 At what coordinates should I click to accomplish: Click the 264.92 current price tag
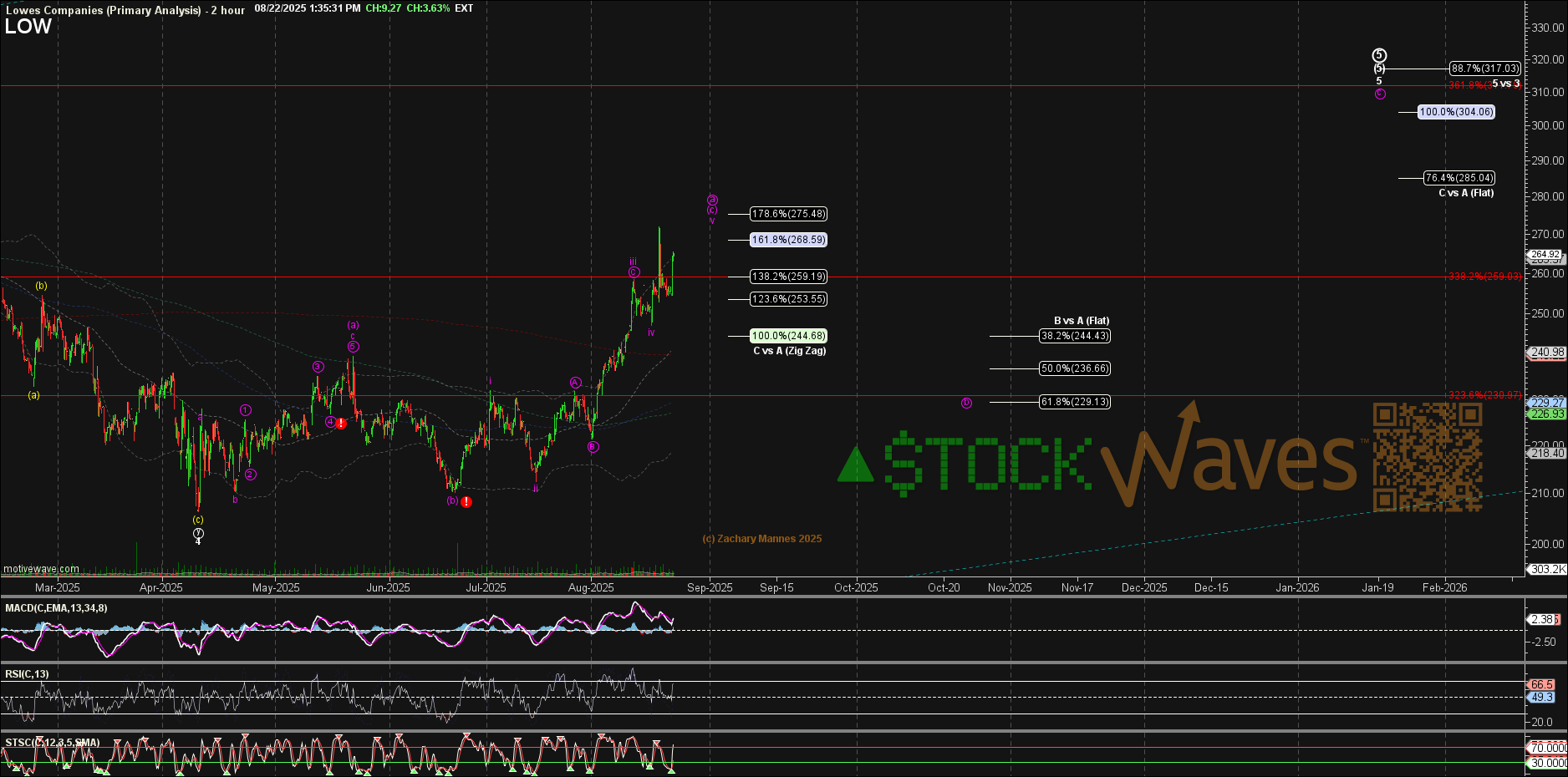(1545, 254)
